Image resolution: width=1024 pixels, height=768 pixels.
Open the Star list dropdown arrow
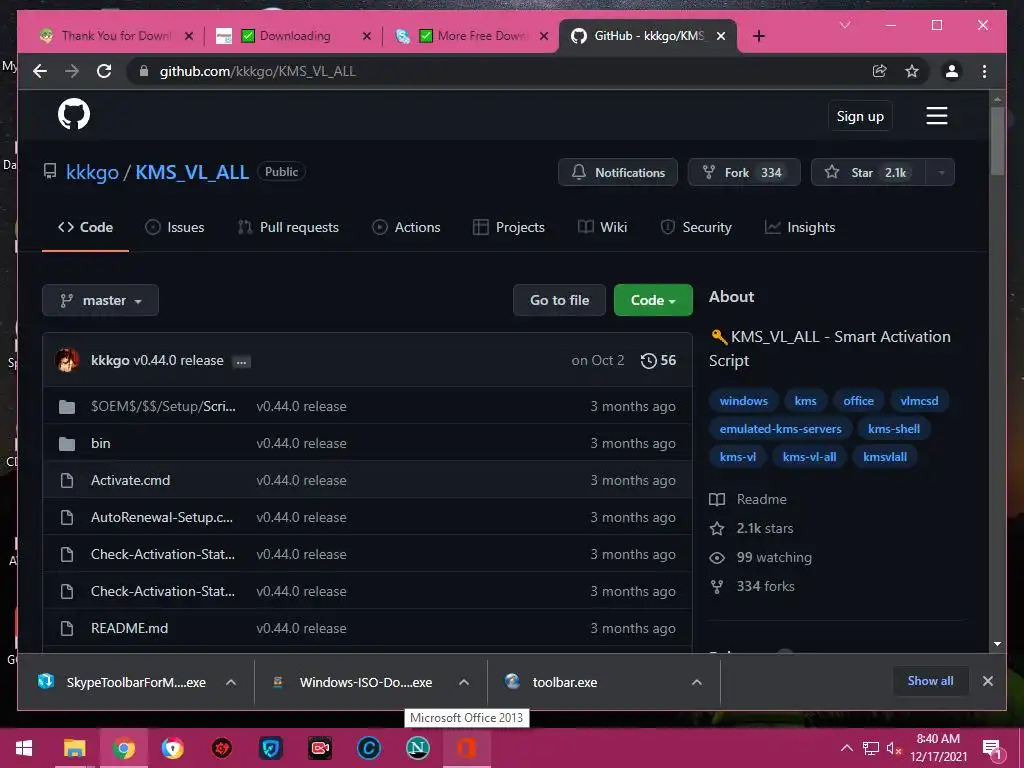[x=941, y=172]
